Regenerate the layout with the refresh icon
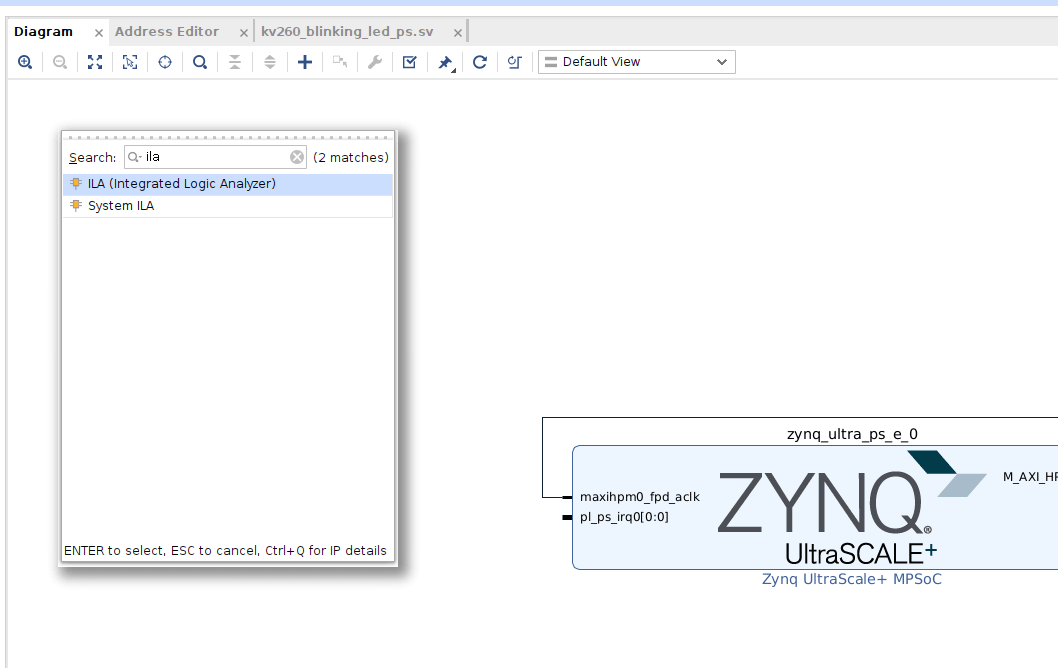The width and height of the screenshot is (1058, 668). 480,62
